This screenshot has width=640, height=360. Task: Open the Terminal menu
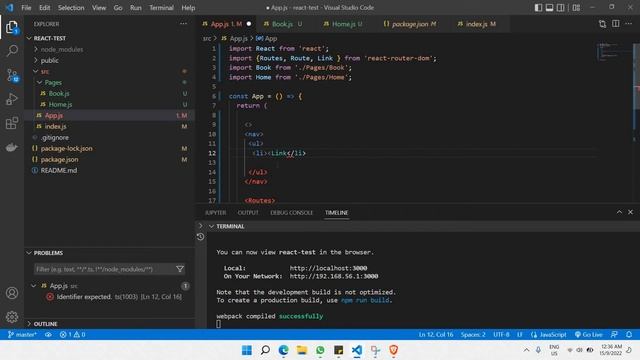tap(161, 7)
